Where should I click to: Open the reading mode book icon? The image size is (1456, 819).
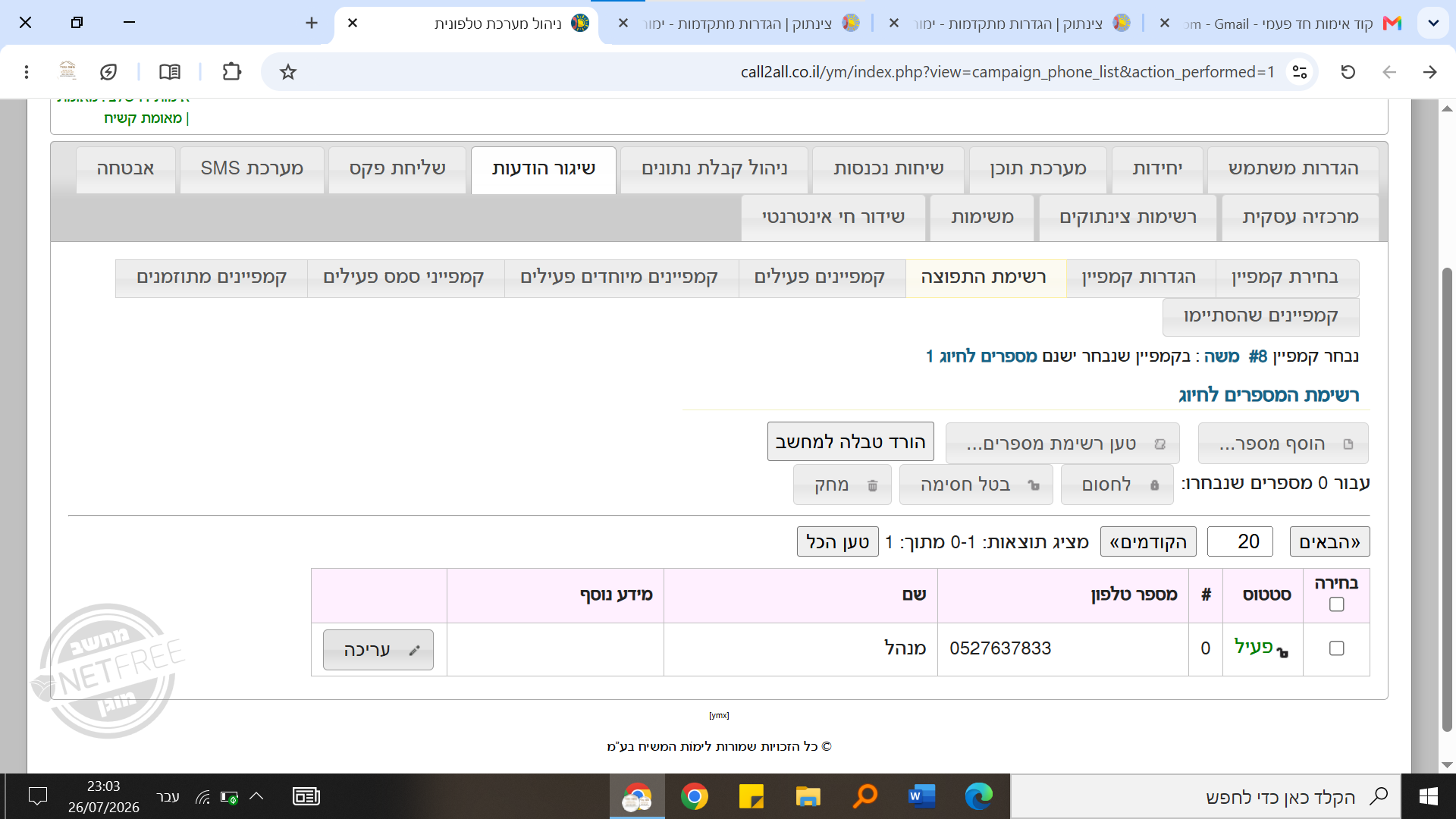[x=170, y=72]
